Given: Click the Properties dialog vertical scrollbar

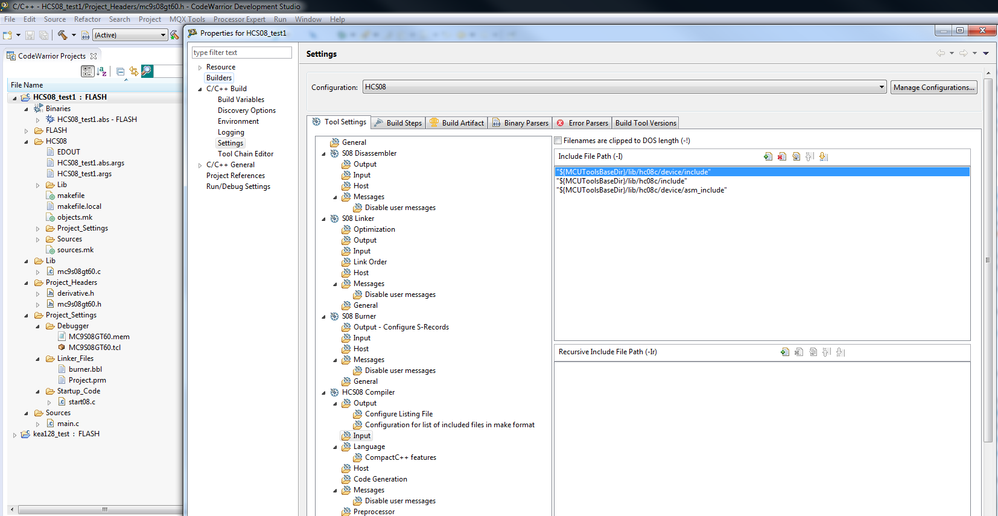Looking at the screenshot, I should pos(988,261).
